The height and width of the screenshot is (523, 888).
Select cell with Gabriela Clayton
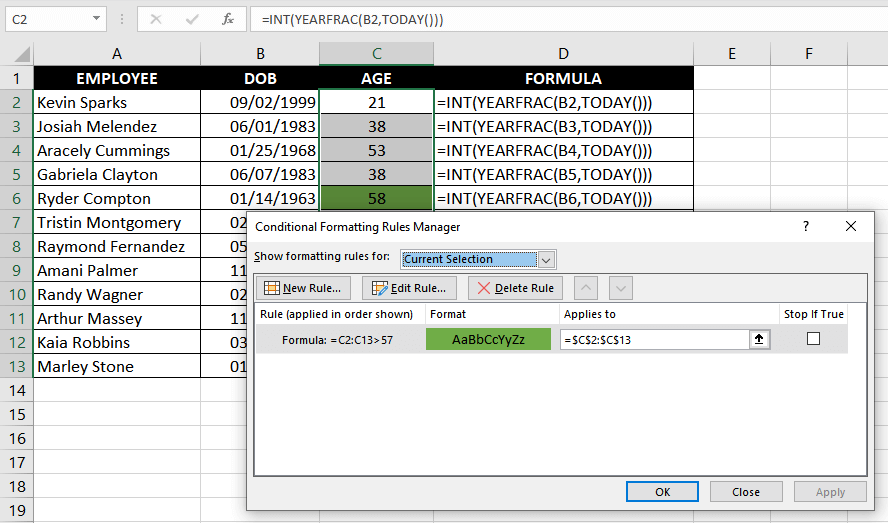[x=117, y=175]
